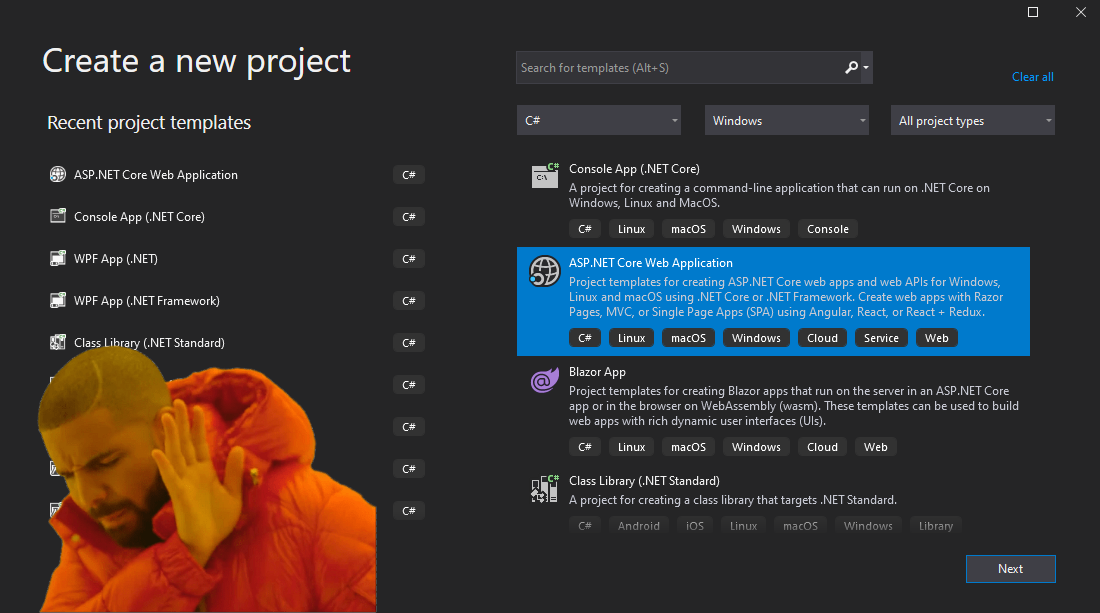This screenshot has width=1100, height=613.
Task: Open the C# language filter dropdown
Action: 598,121
